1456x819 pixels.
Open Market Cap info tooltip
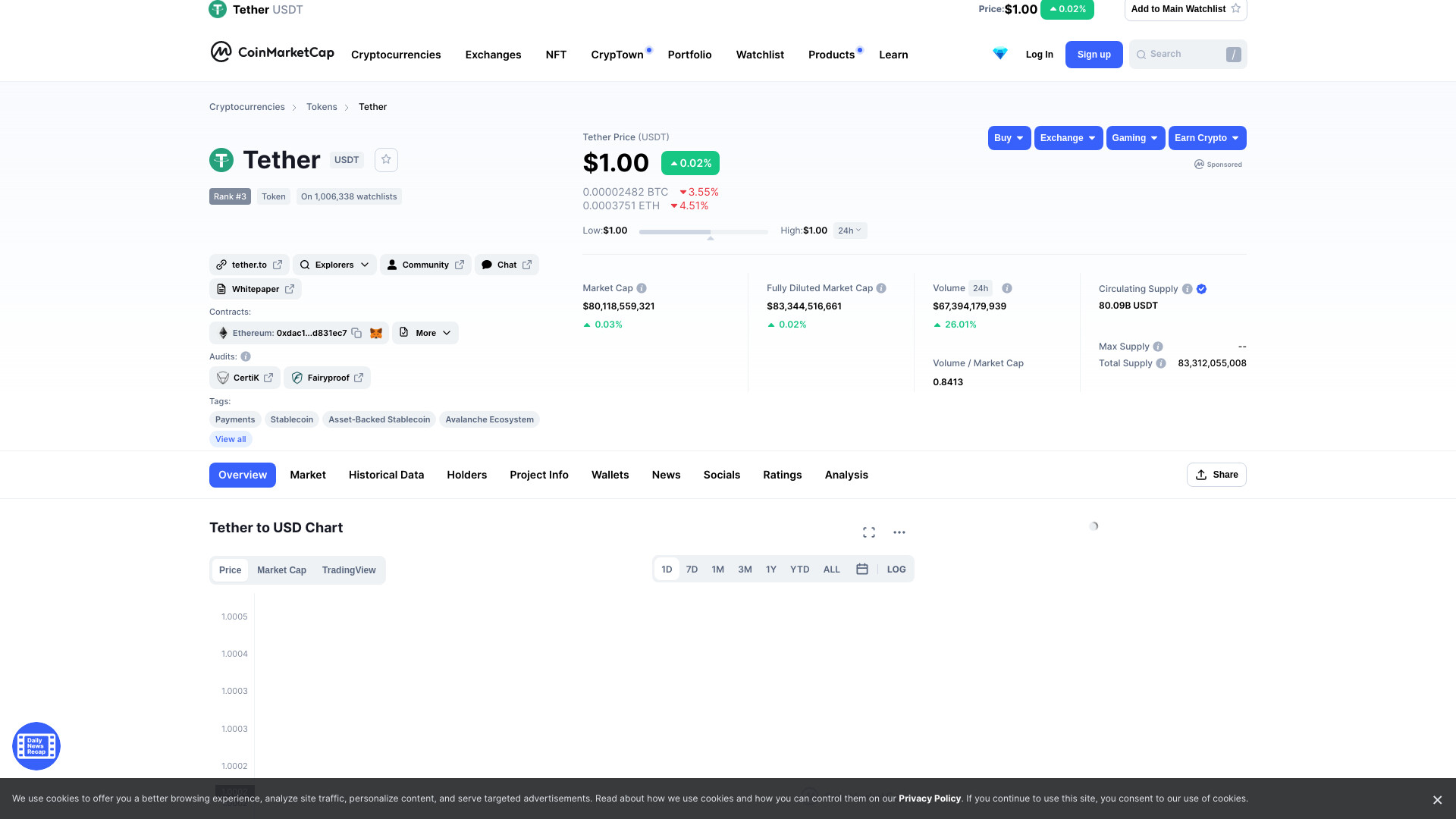(x=642, y=288)
